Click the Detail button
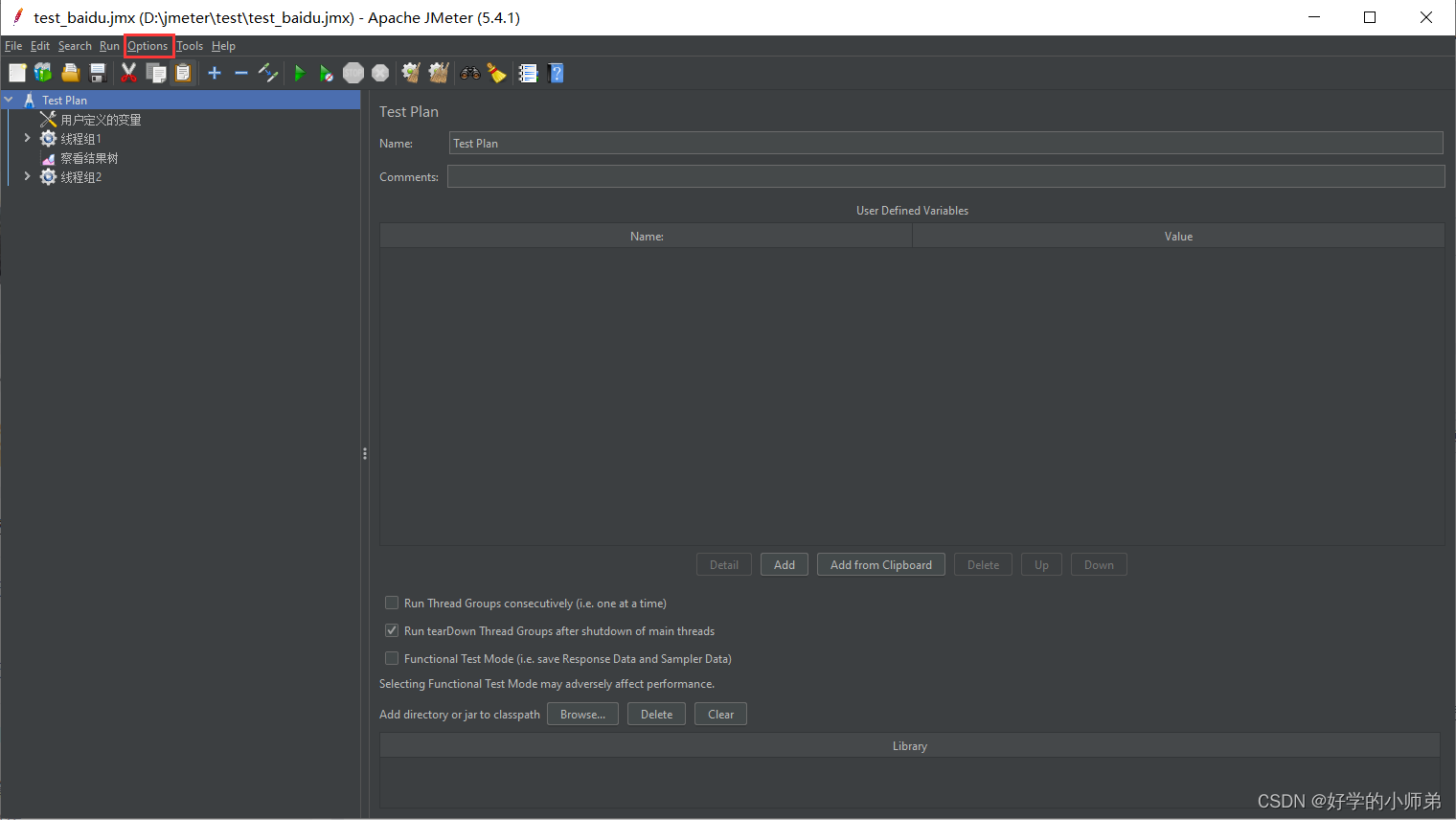The width and height of the screenshot is (1456, 820). (x=724, y=564)
